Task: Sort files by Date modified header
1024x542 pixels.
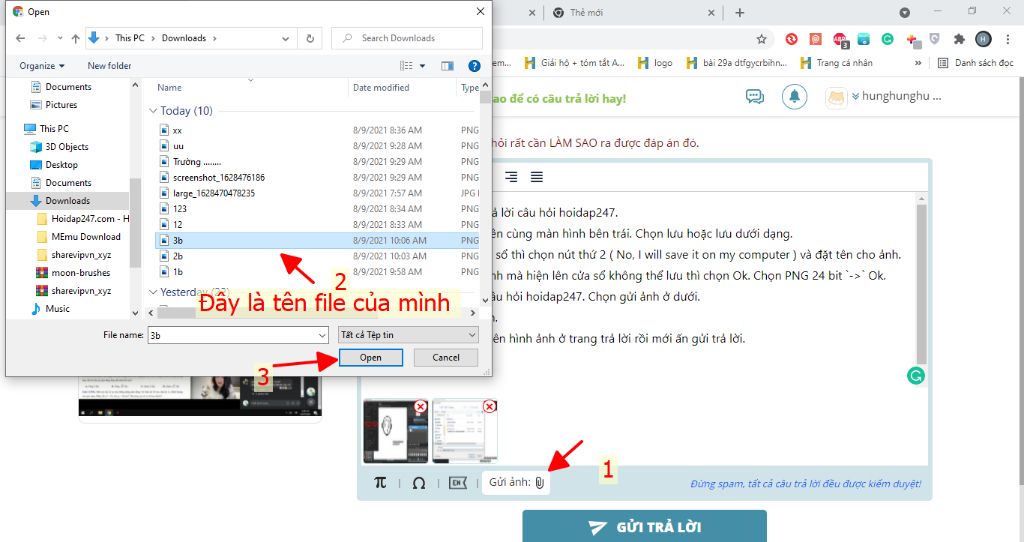Action: point(381,88)
